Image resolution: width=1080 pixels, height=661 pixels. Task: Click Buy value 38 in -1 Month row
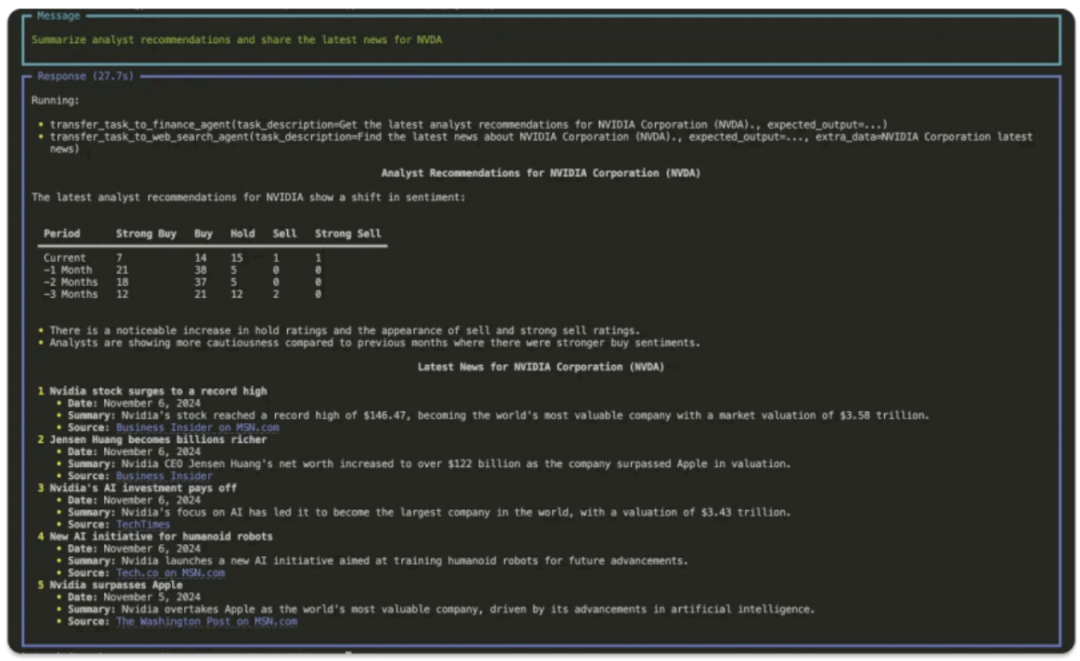click(200, 270)
